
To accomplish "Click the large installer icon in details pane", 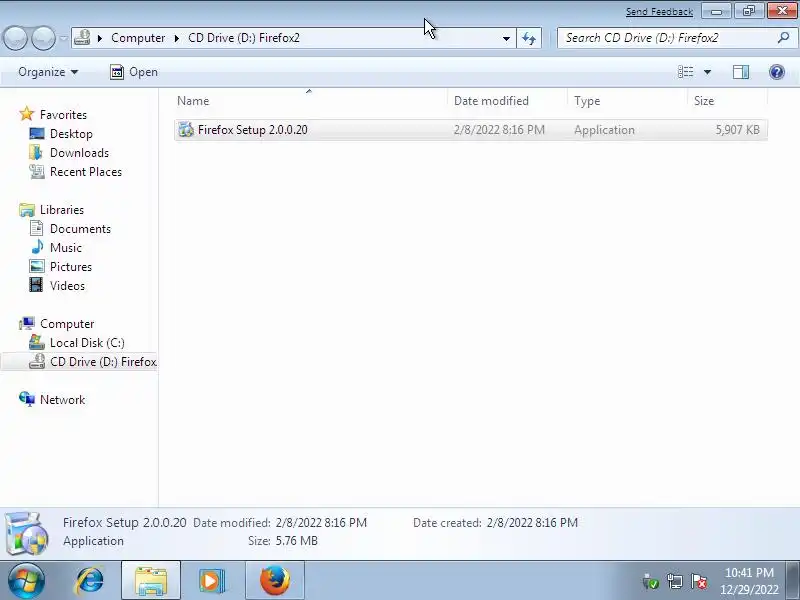I will [x=27, y=533].
